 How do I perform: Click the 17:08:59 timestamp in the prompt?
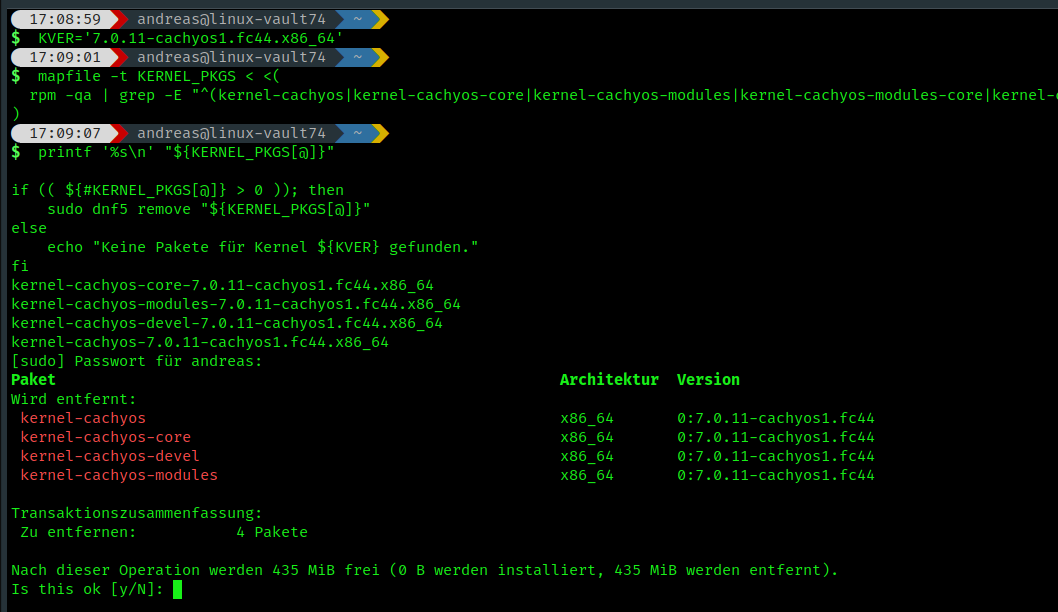[x=65, y=19]
